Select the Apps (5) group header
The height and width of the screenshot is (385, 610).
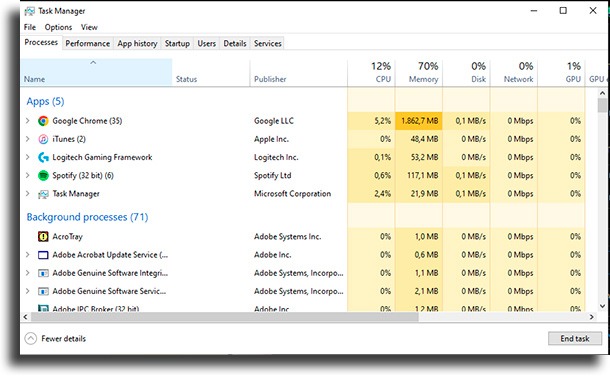tap(46, 102)
